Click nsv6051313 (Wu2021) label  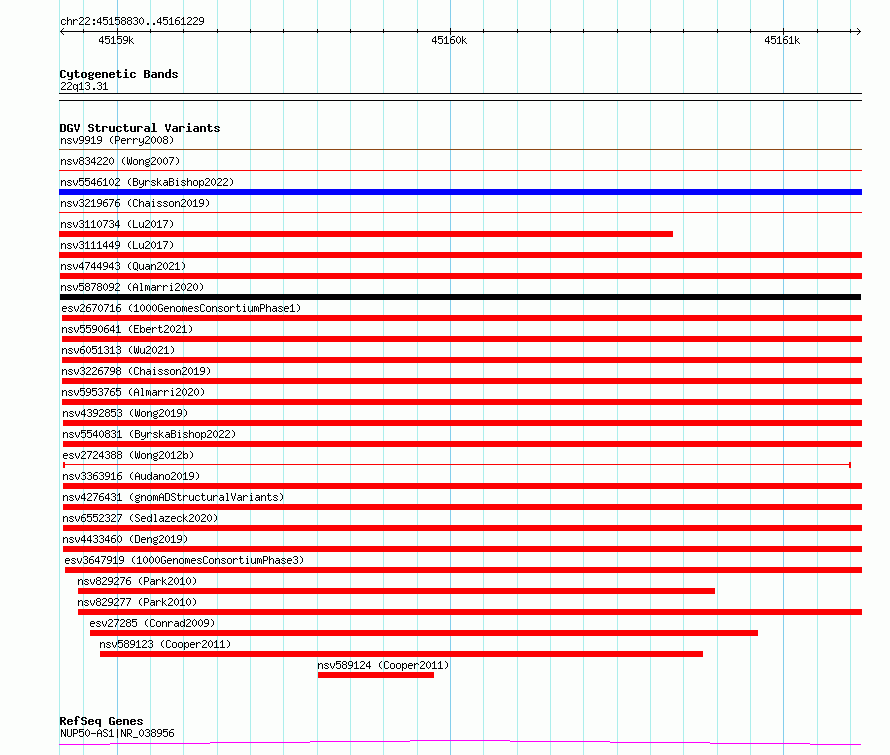tap(118, 350)
